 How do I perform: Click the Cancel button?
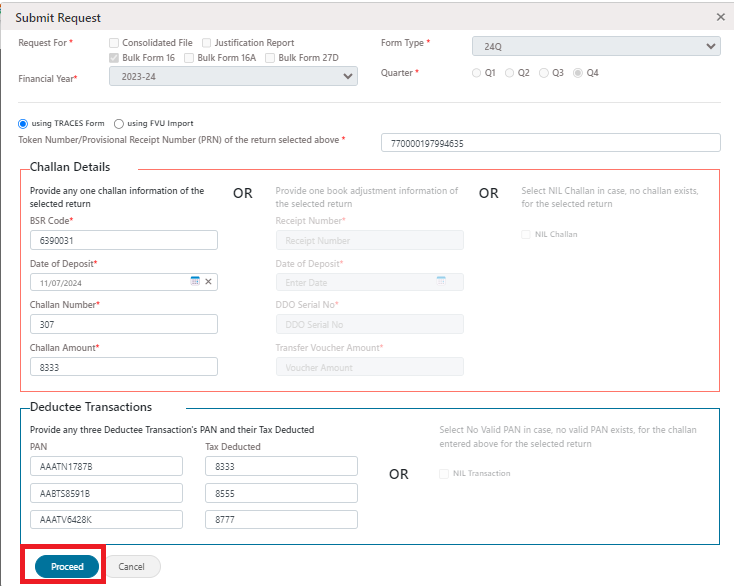coord(132,566)
